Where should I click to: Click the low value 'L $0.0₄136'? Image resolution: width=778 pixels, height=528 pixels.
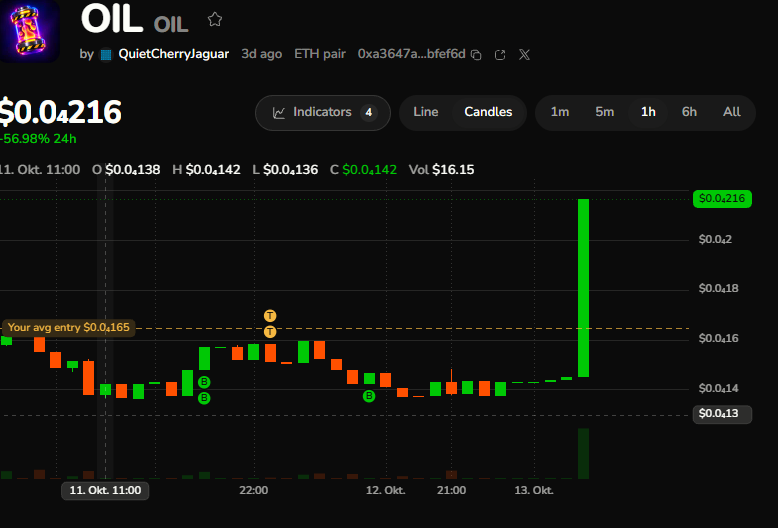click(x=285, y=170)
